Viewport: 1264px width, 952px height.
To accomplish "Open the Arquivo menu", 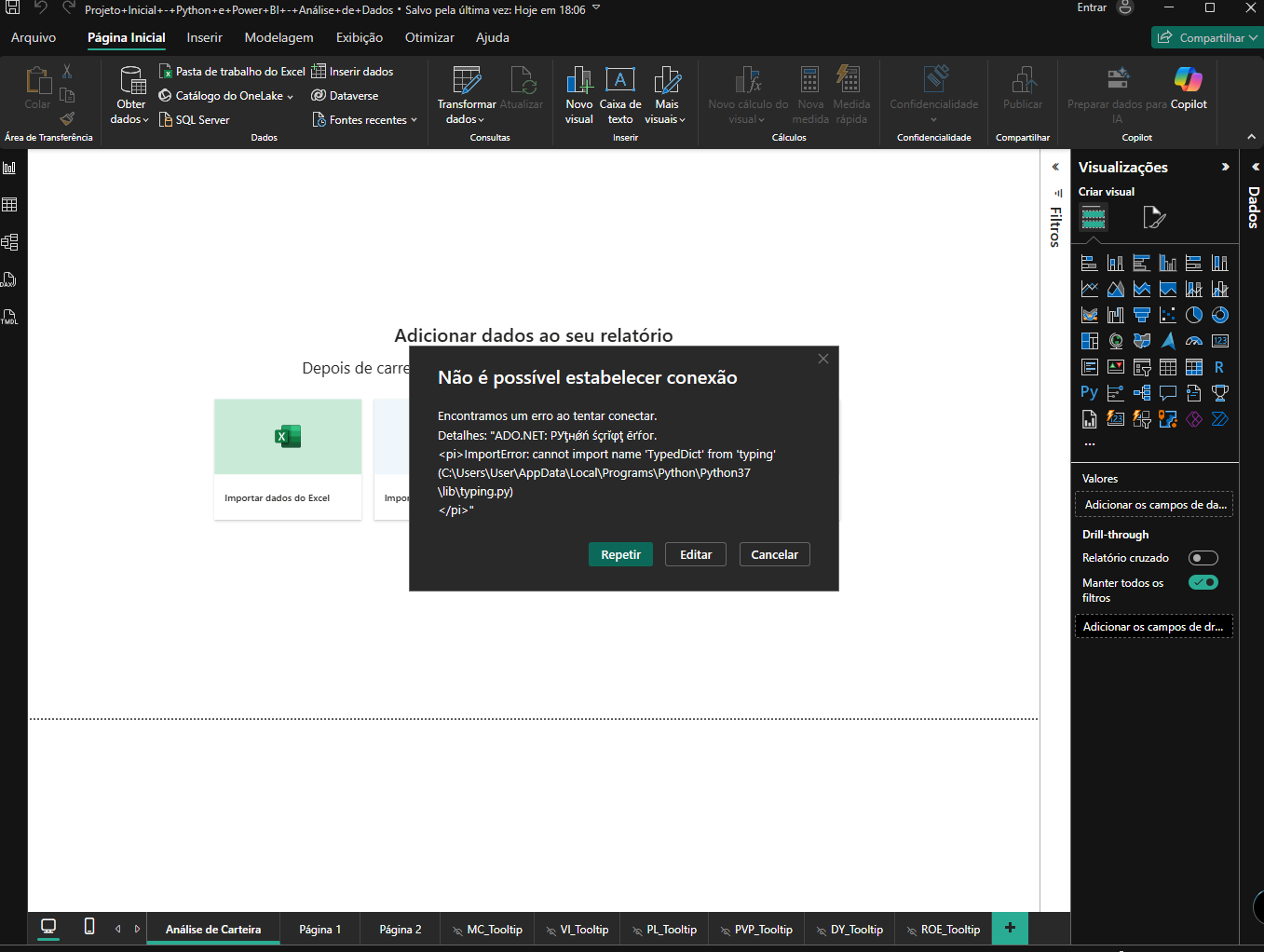I will 34,38.
